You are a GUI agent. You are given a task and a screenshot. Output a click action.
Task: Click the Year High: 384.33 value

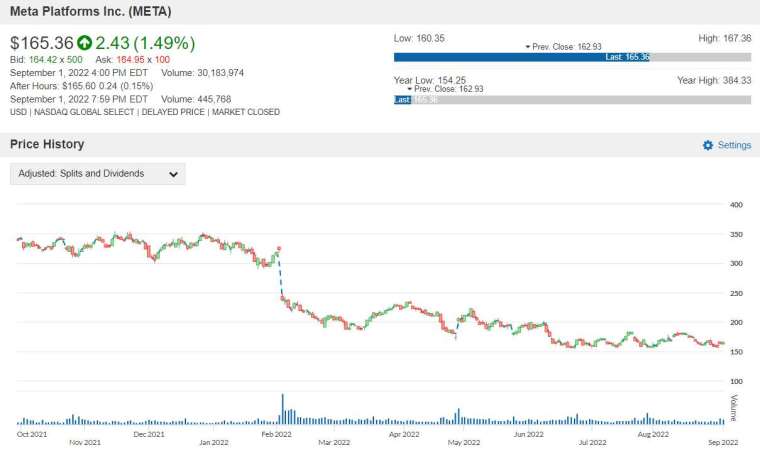[x=714, y=80]
